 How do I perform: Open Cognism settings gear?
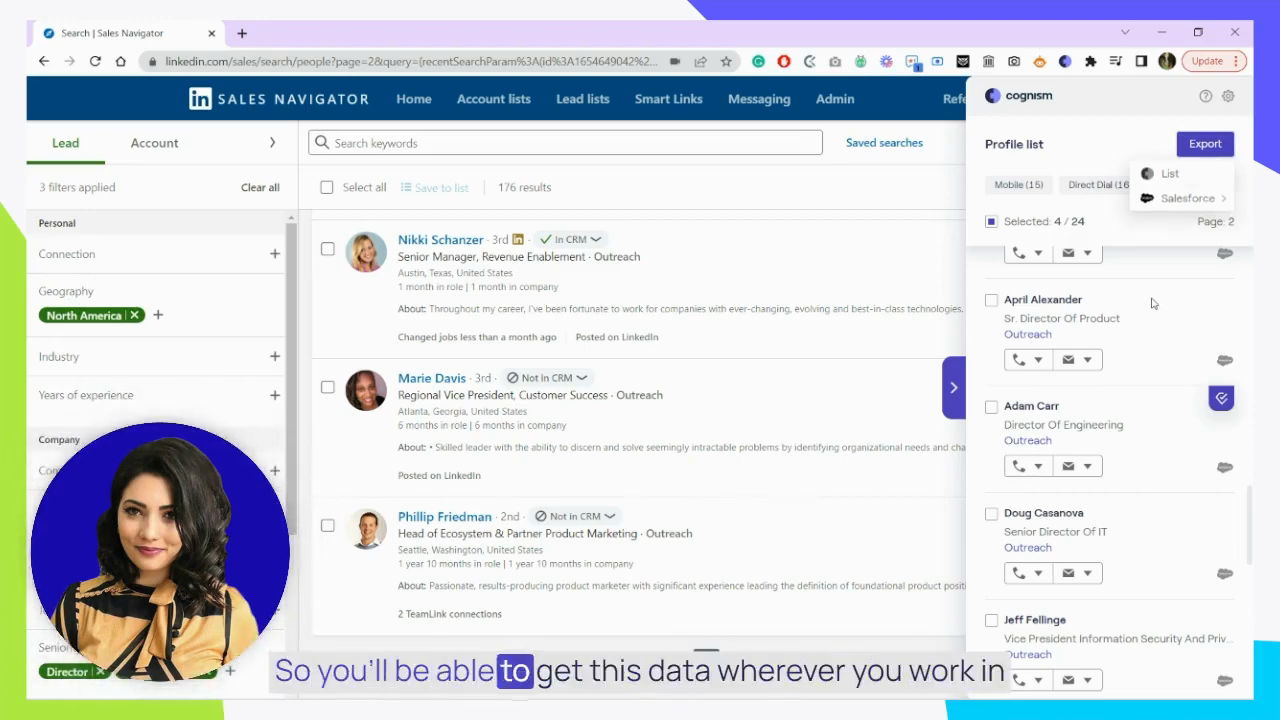[1228, 96]
